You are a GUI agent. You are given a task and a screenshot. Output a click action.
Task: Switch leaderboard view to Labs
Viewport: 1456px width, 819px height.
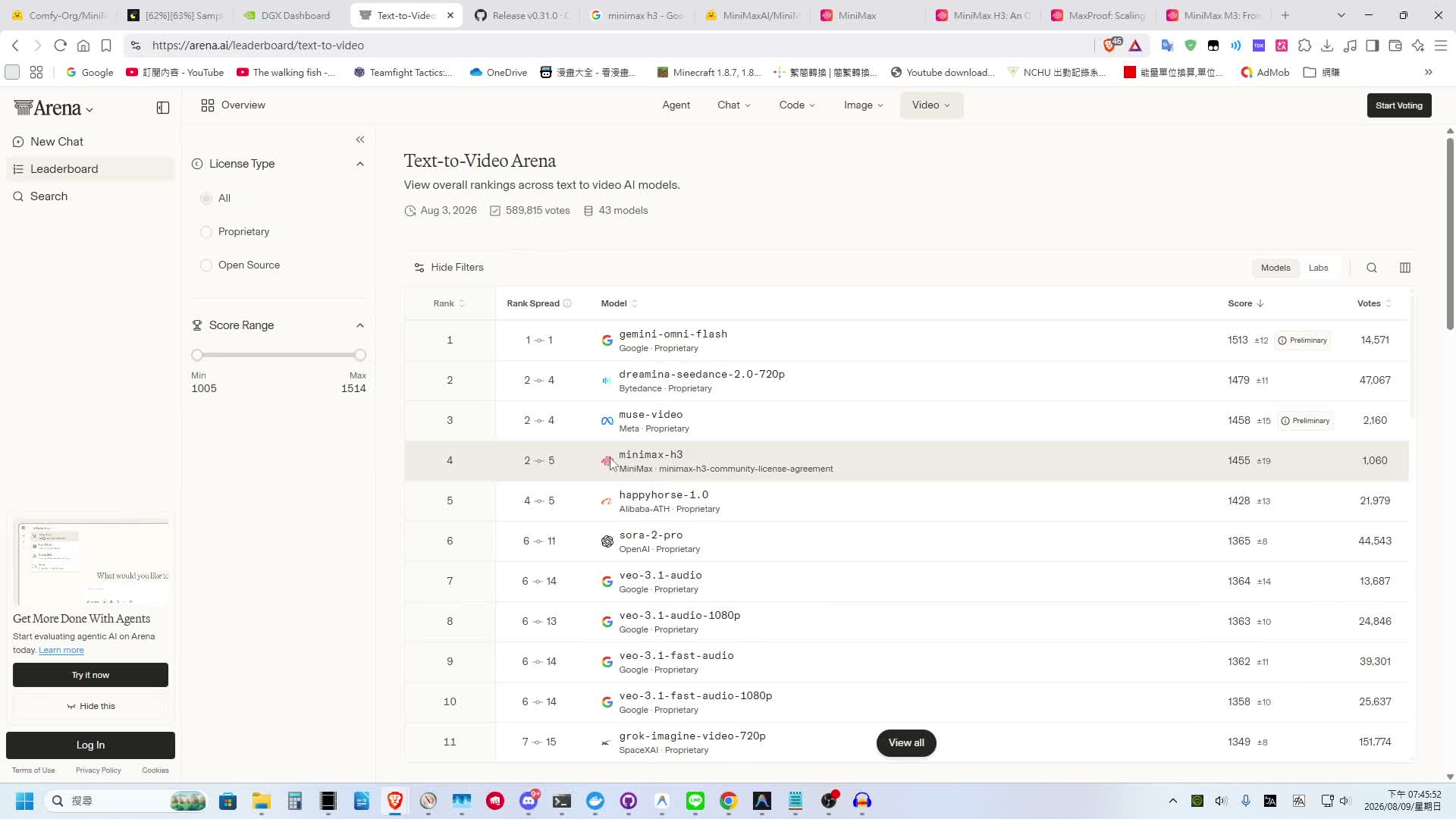[1319, 268]
